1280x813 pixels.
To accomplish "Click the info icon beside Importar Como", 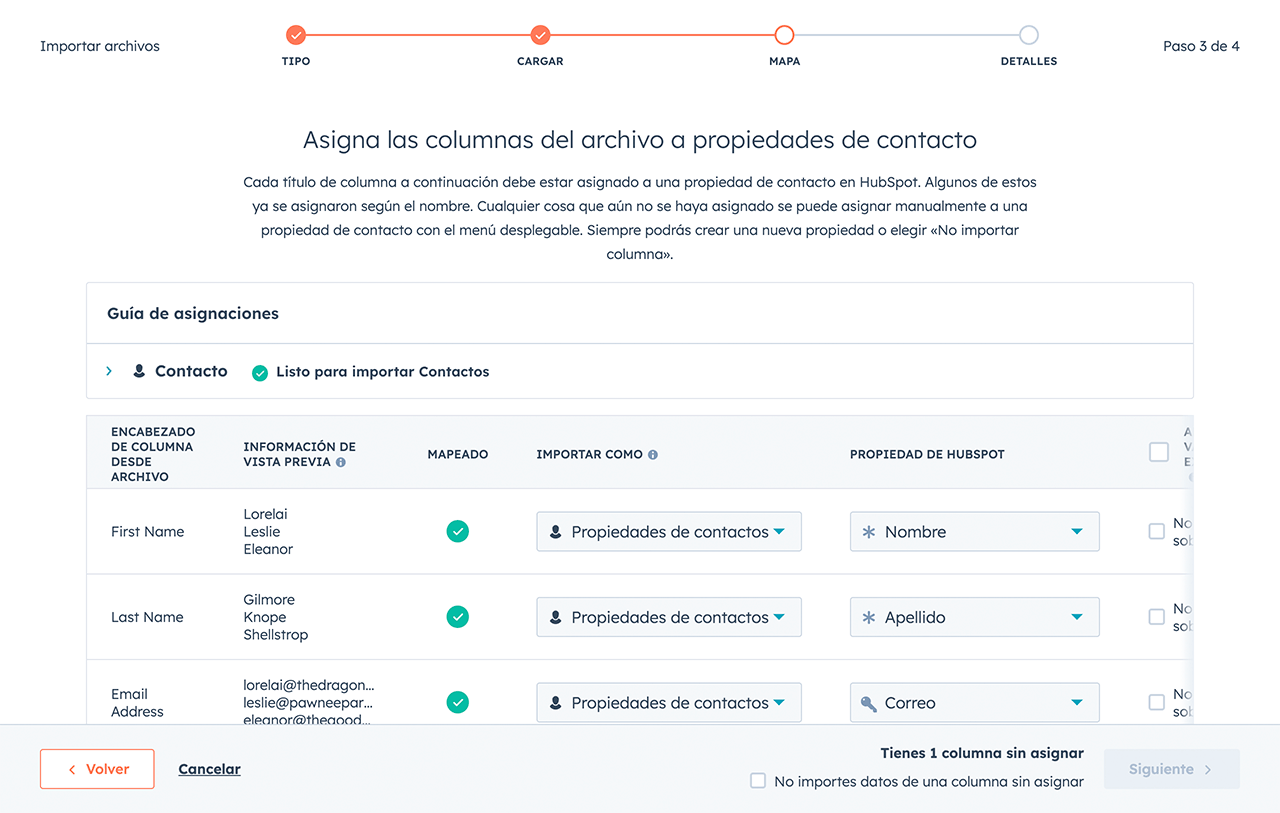I will (x=653, y=455).
